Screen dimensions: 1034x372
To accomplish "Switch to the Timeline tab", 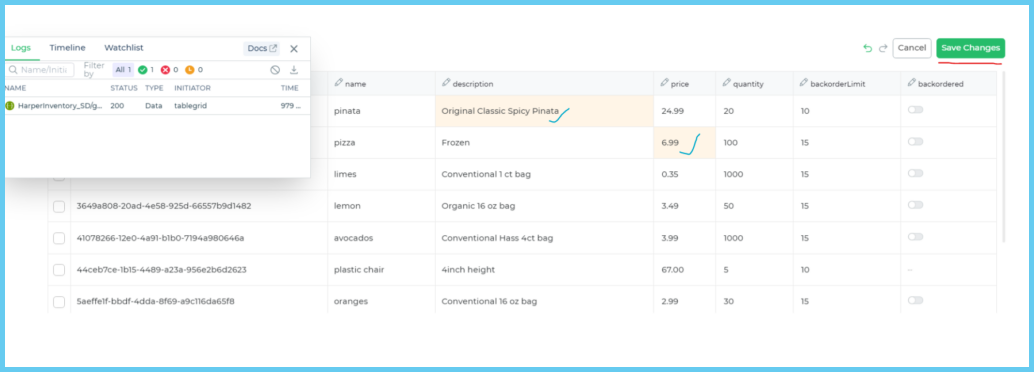I will coord(67,48).
